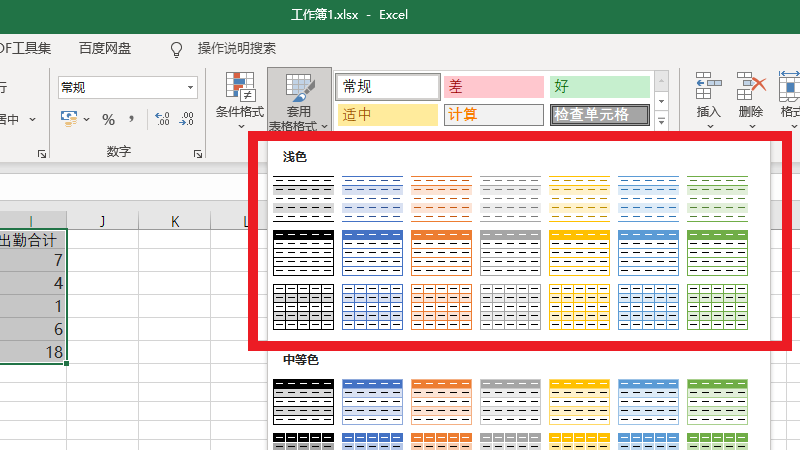Apply the 差 cell style
The image size is (800, 450).
492,87
